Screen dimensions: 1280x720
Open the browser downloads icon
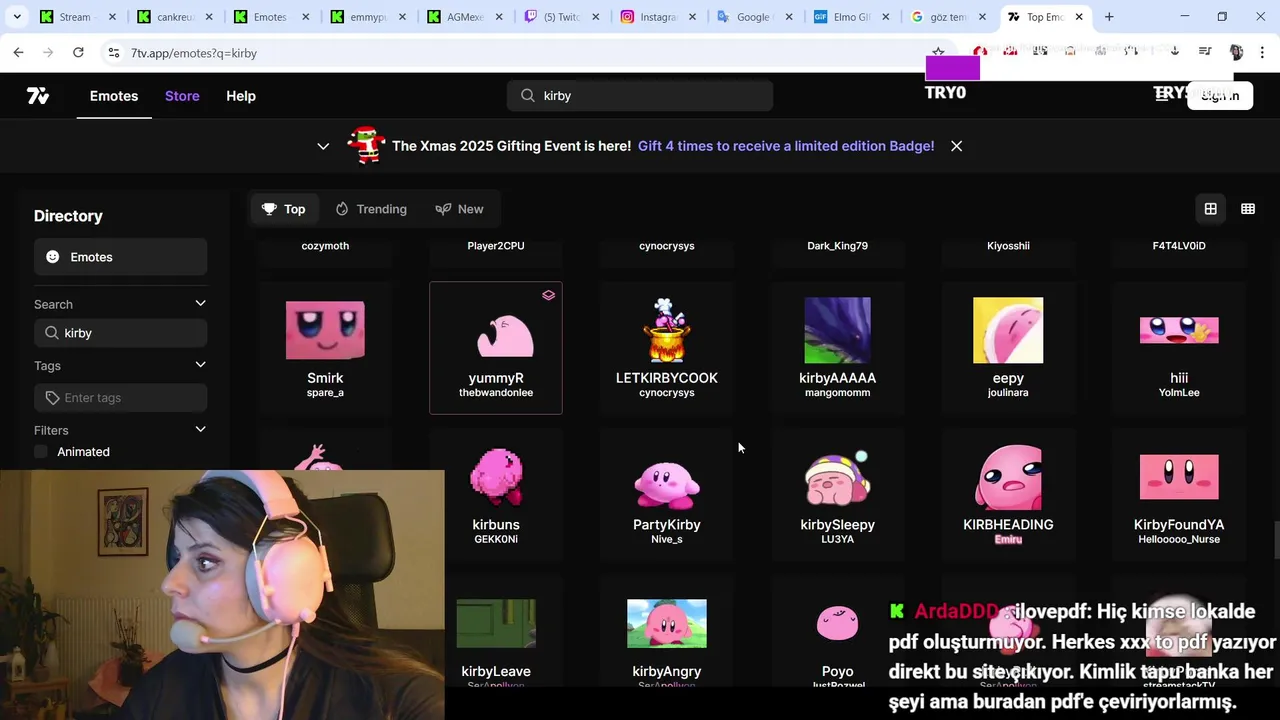1174,52
